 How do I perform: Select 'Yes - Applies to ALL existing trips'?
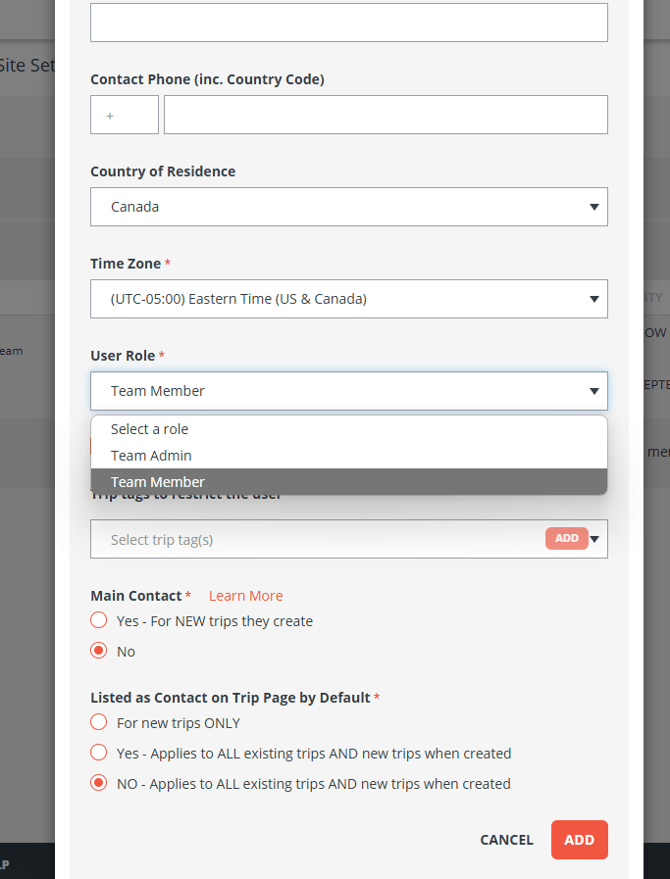tap(99, 753)
